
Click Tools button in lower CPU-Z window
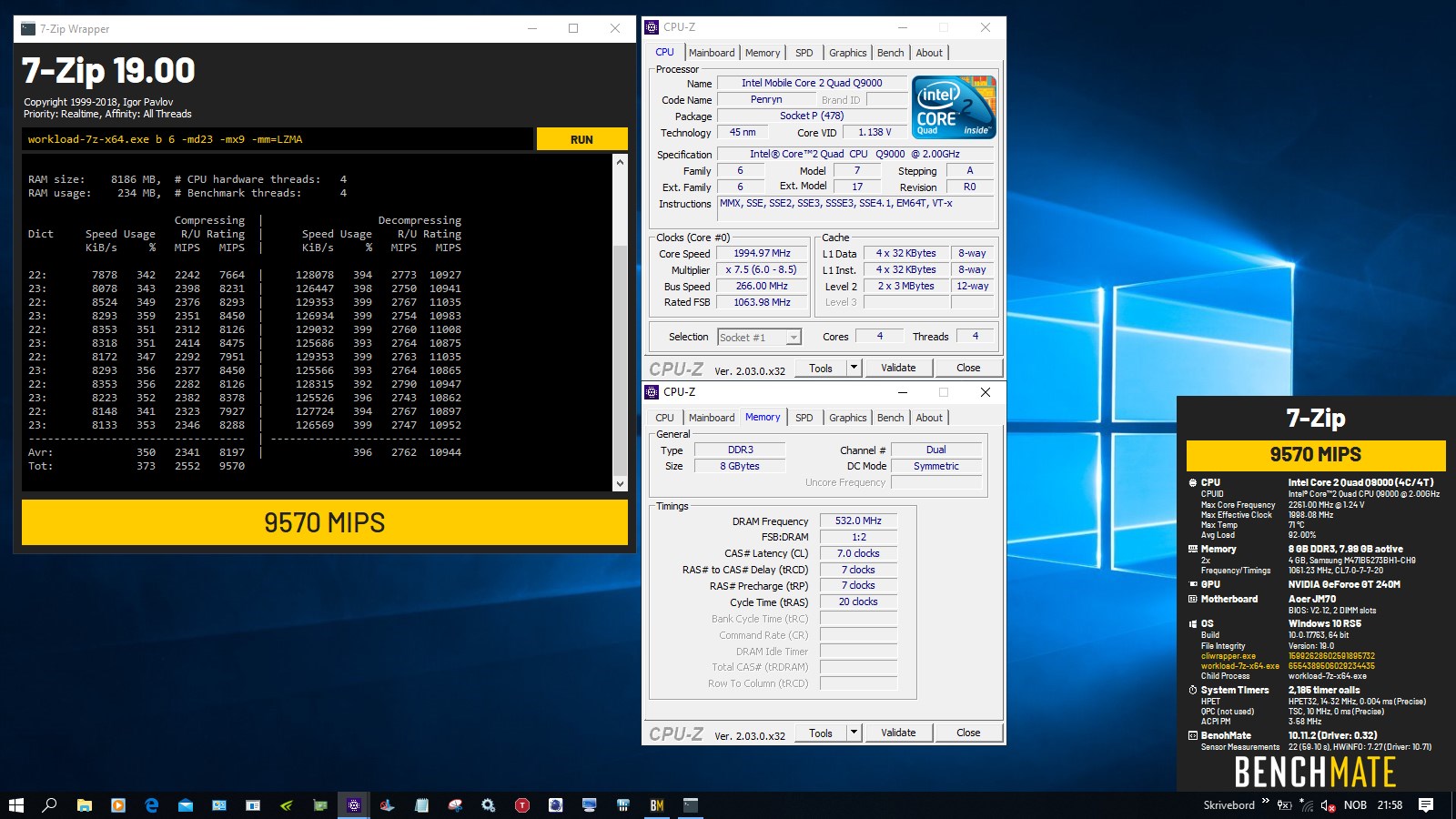coord(821,733)
